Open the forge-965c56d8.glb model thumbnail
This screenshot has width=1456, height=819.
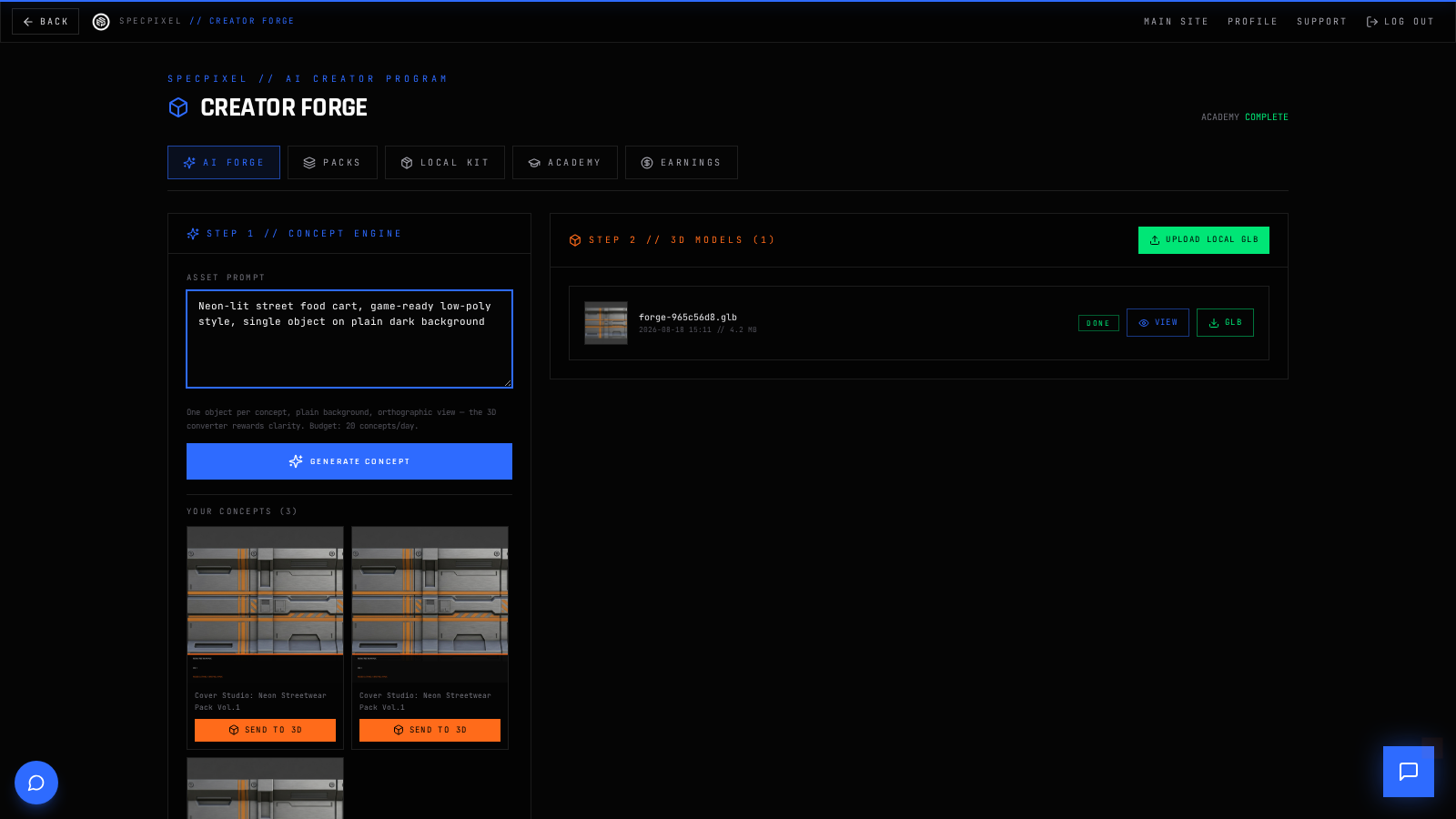point(606,323)
